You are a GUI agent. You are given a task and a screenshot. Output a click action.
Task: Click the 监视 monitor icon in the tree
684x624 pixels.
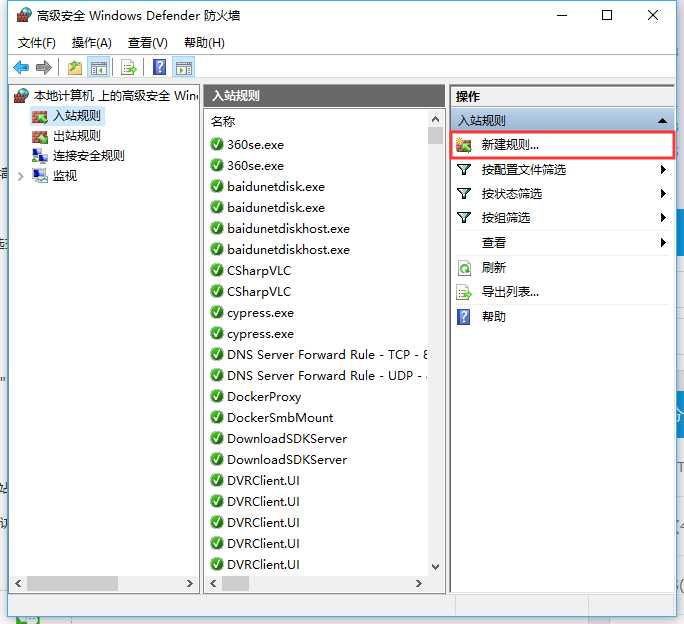click(40, 175)
